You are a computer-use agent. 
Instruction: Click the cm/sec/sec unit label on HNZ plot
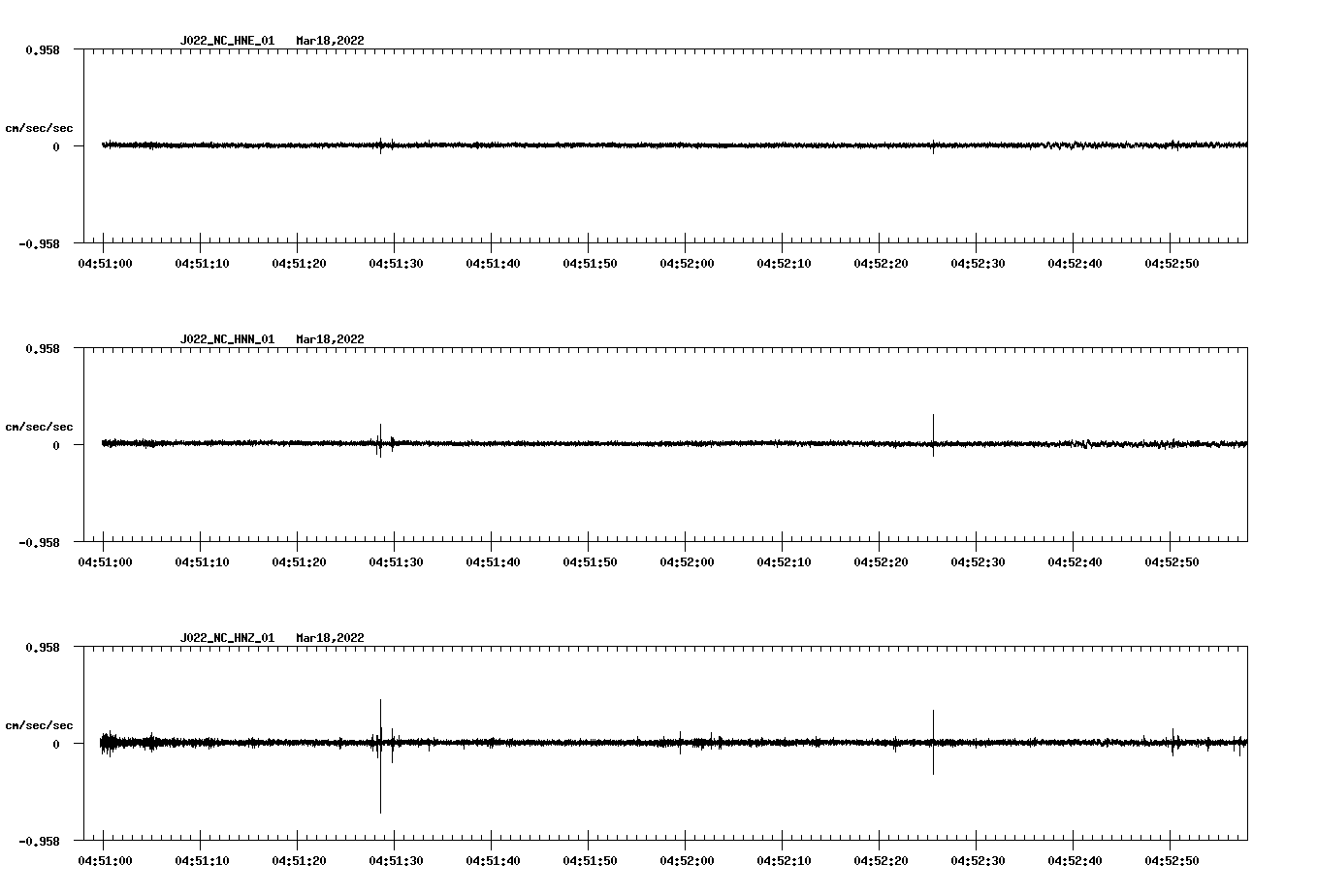40,725
